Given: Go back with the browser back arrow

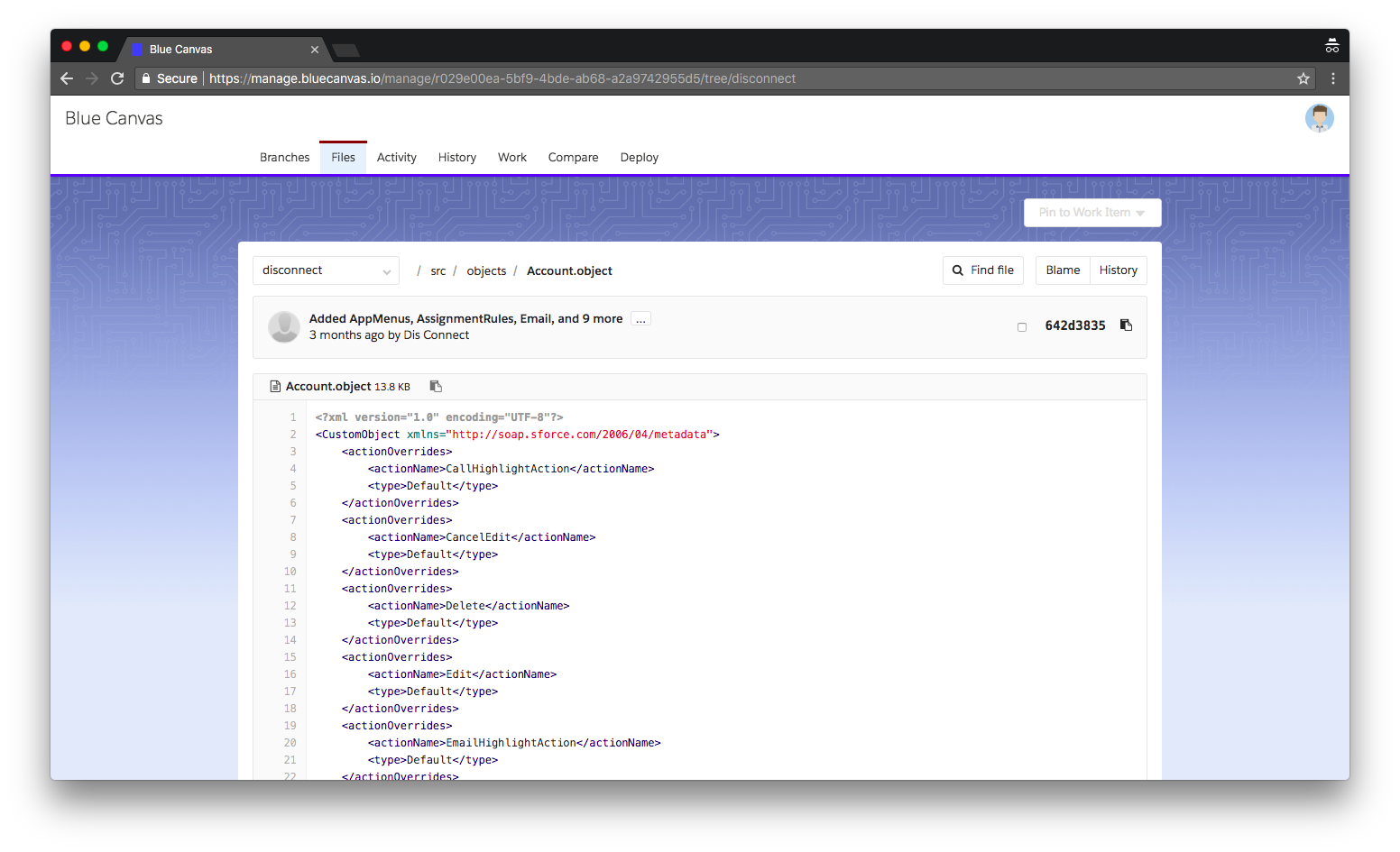Looking at the screenshot, I should pyautogui.click(x=67, y=78).
